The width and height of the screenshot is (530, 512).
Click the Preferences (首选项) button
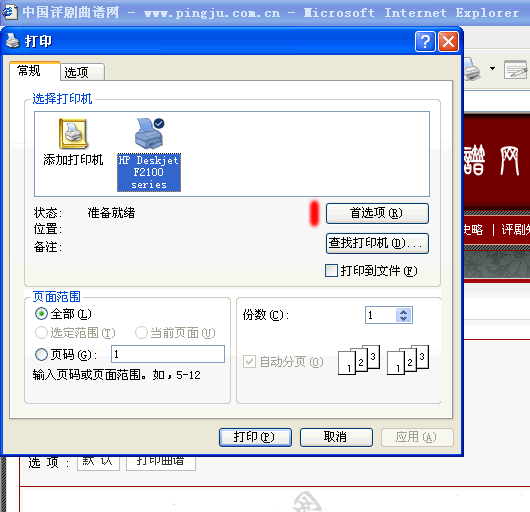coord(377,213)
